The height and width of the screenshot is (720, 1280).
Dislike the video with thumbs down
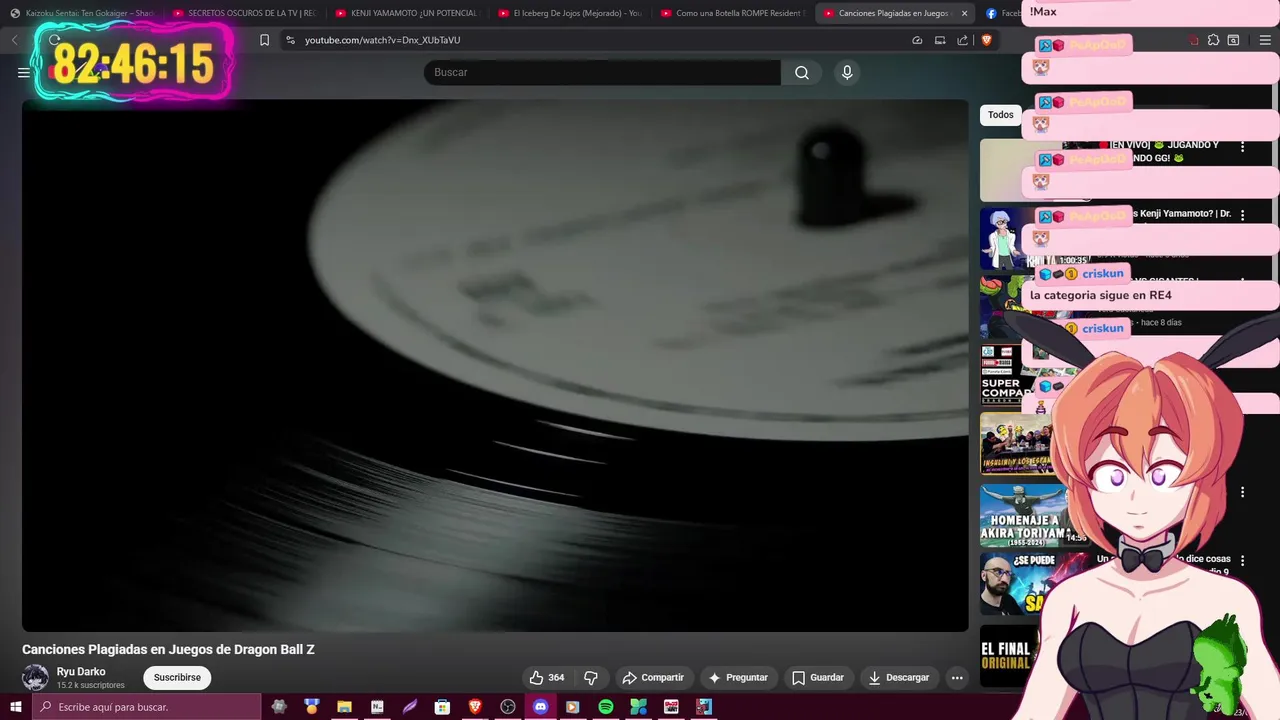591,677
